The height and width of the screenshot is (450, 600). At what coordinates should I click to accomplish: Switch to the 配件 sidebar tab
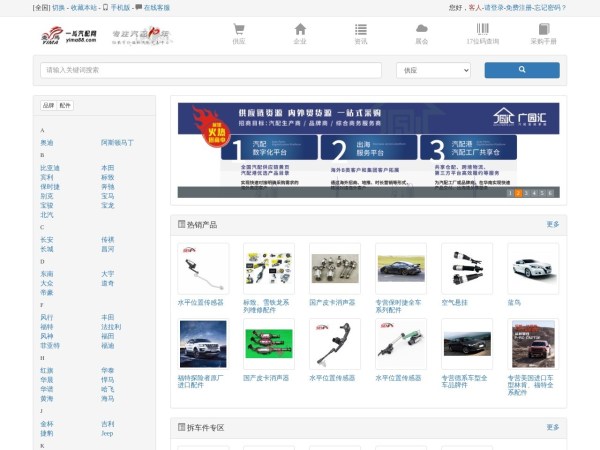pyautogui.click(x=65, y=105)
